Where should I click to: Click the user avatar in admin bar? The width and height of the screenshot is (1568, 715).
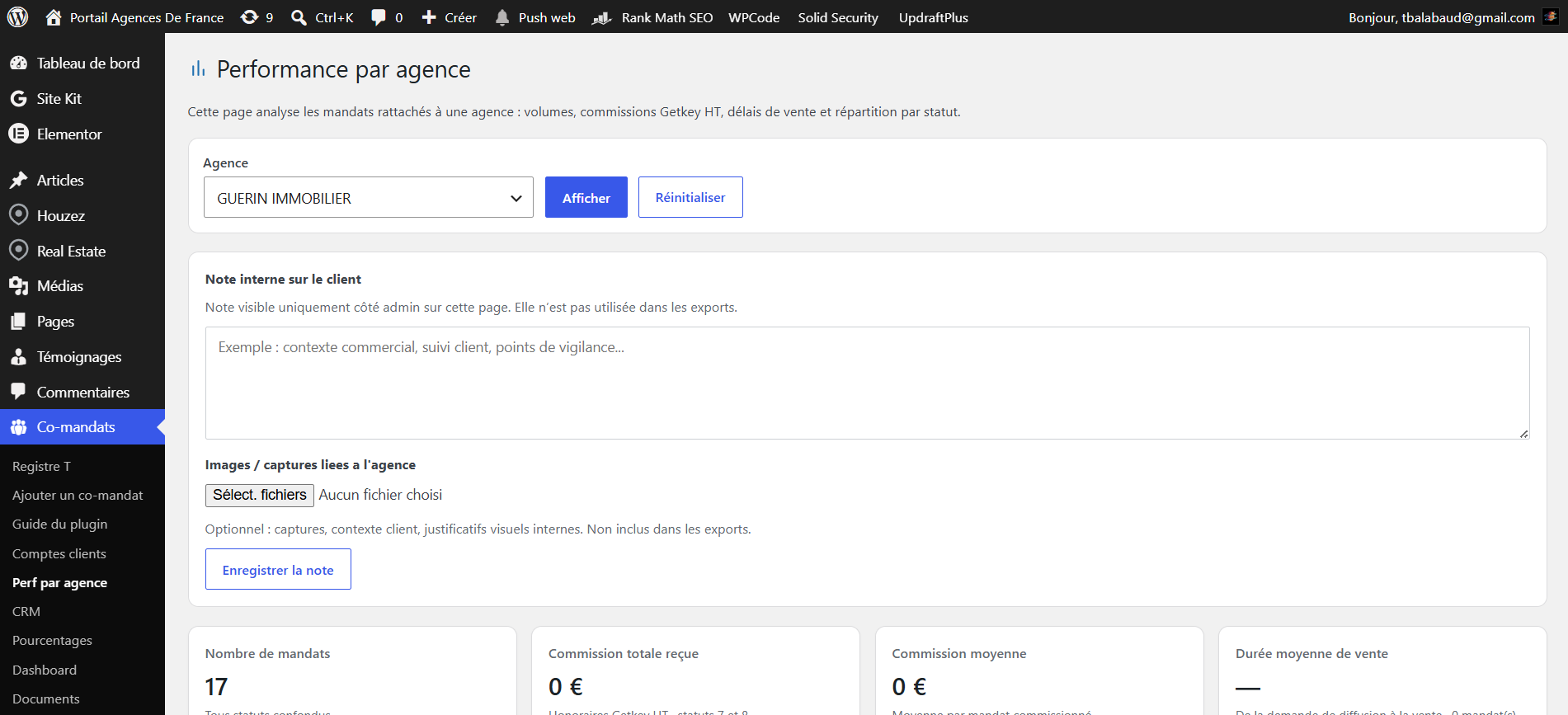pyautogui.click(x=1551, y=17)
